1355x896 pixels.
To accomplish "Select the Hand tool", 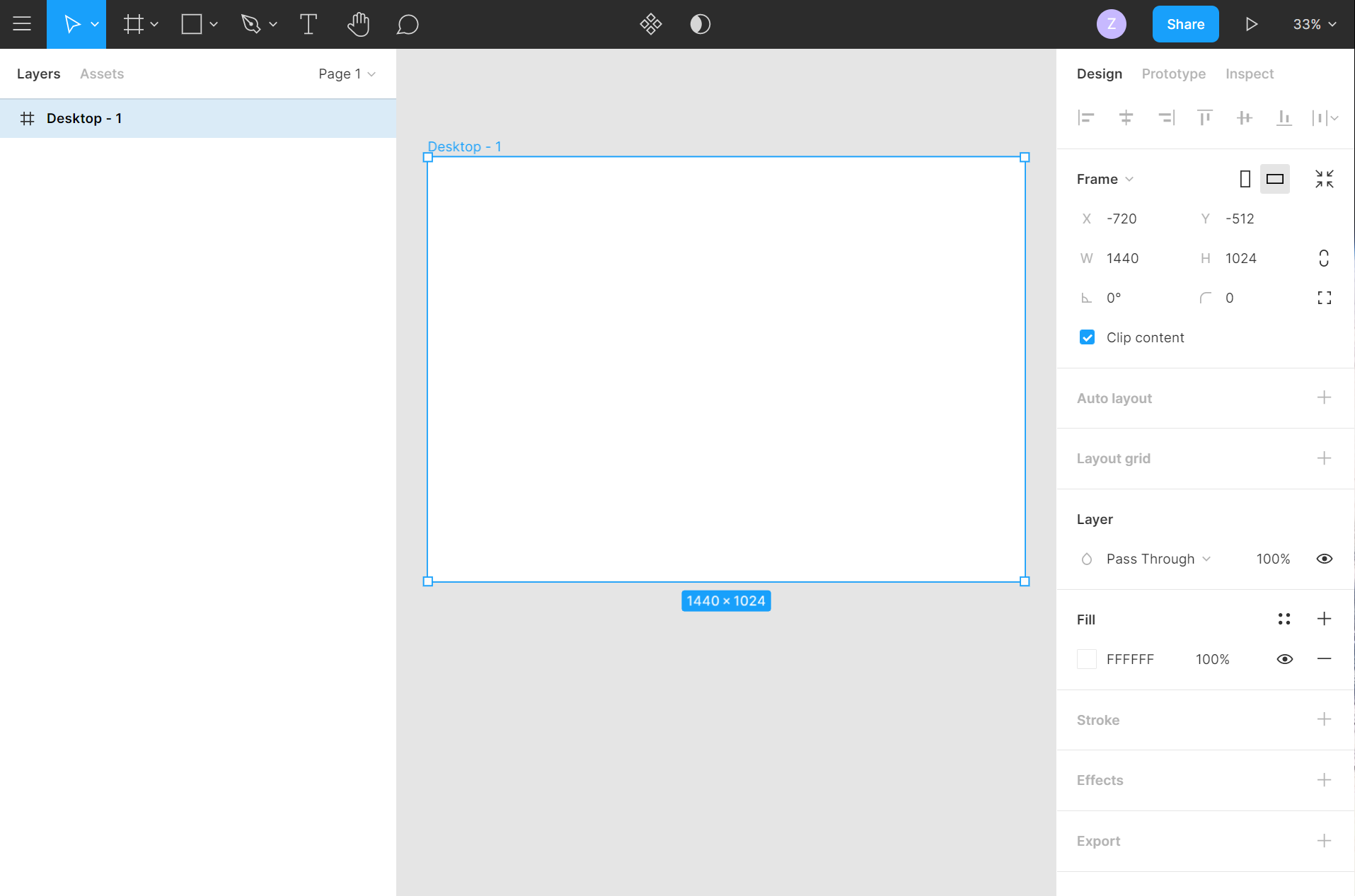I will point(358,24).
